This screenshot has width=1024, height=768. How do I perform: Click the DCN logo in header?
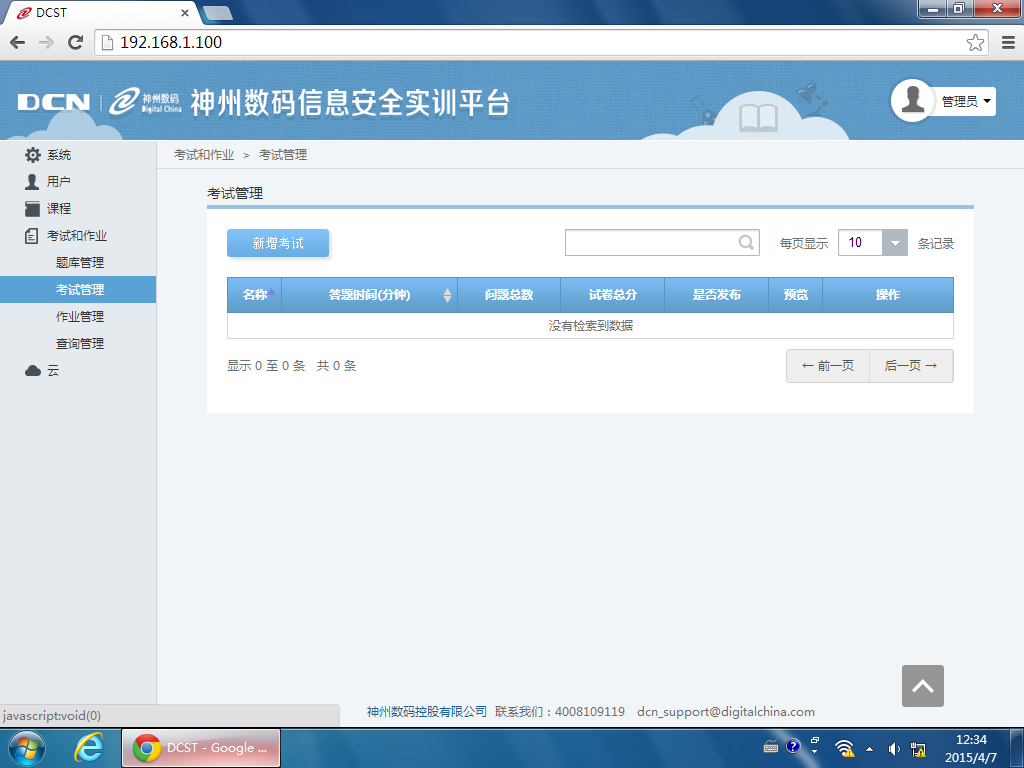(x=54, y=103)
